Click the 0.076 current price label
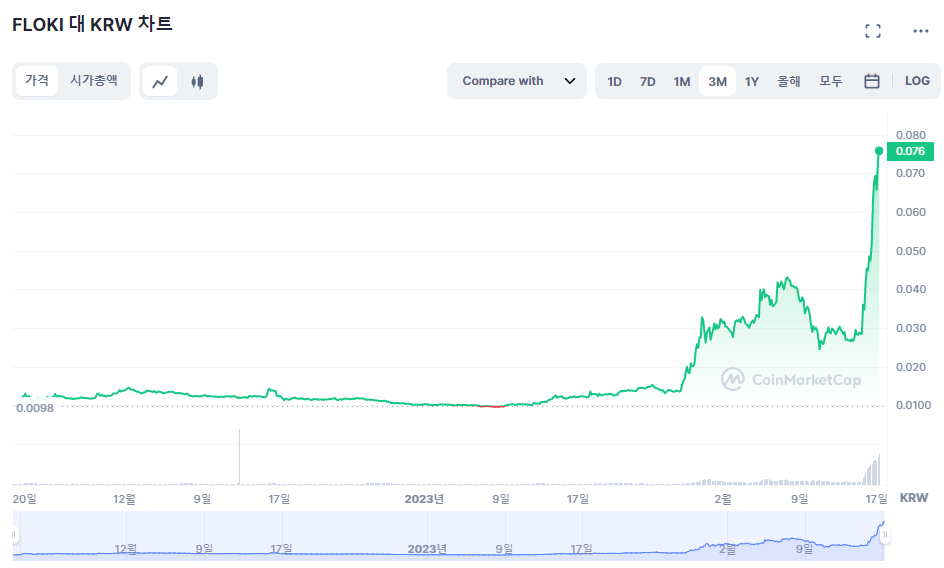 910,151
